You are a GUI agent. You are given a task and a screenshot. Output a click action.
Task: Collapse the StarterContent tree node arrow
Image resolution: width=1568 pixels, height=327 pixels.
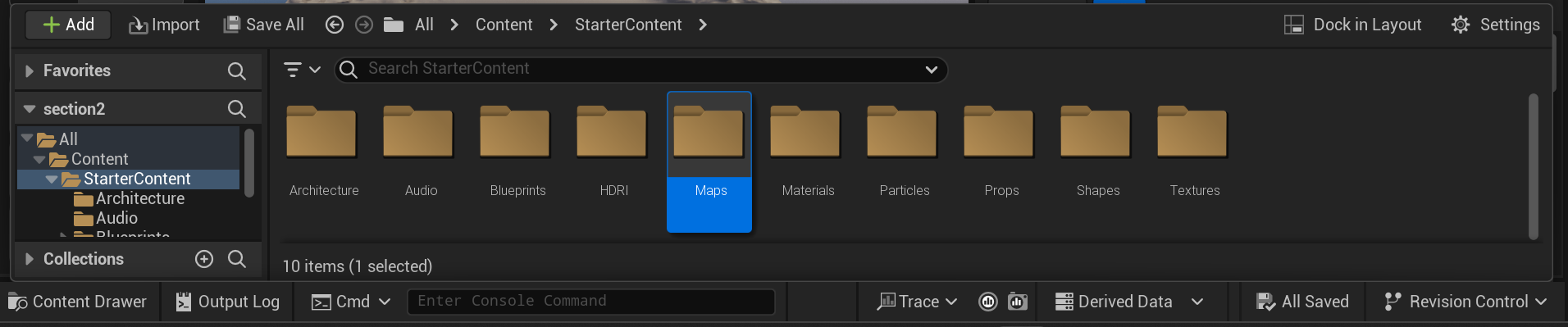tap(52, 179)
